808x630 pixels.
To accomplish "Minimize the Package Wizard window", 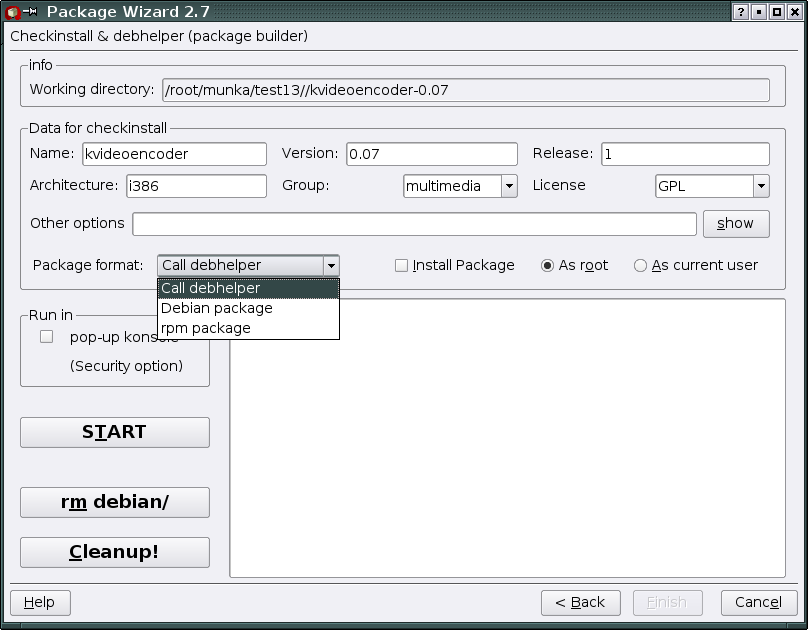I will (x=759, y=12).
